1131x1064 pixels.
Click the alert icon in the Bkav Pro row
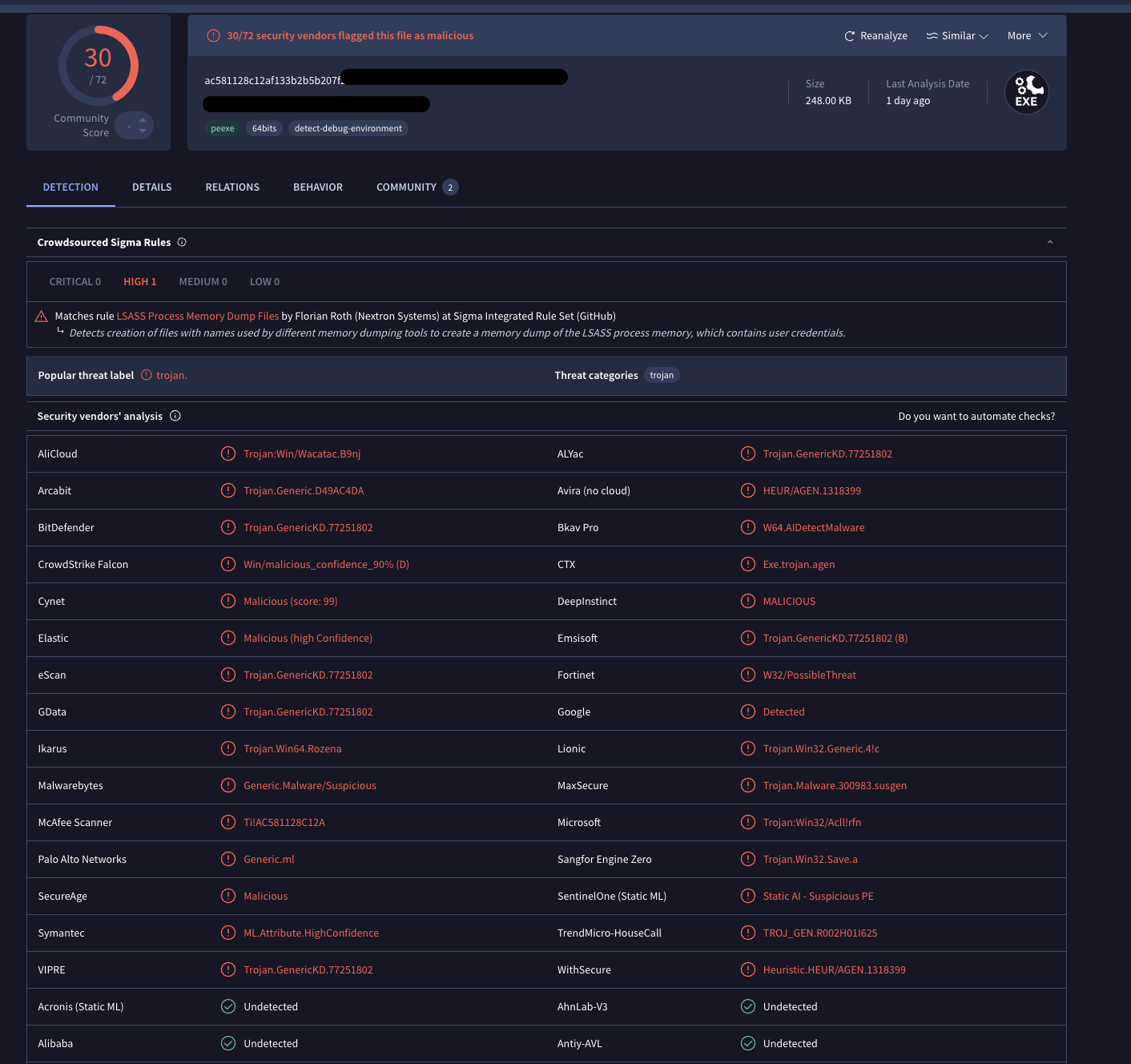point(748,527)
